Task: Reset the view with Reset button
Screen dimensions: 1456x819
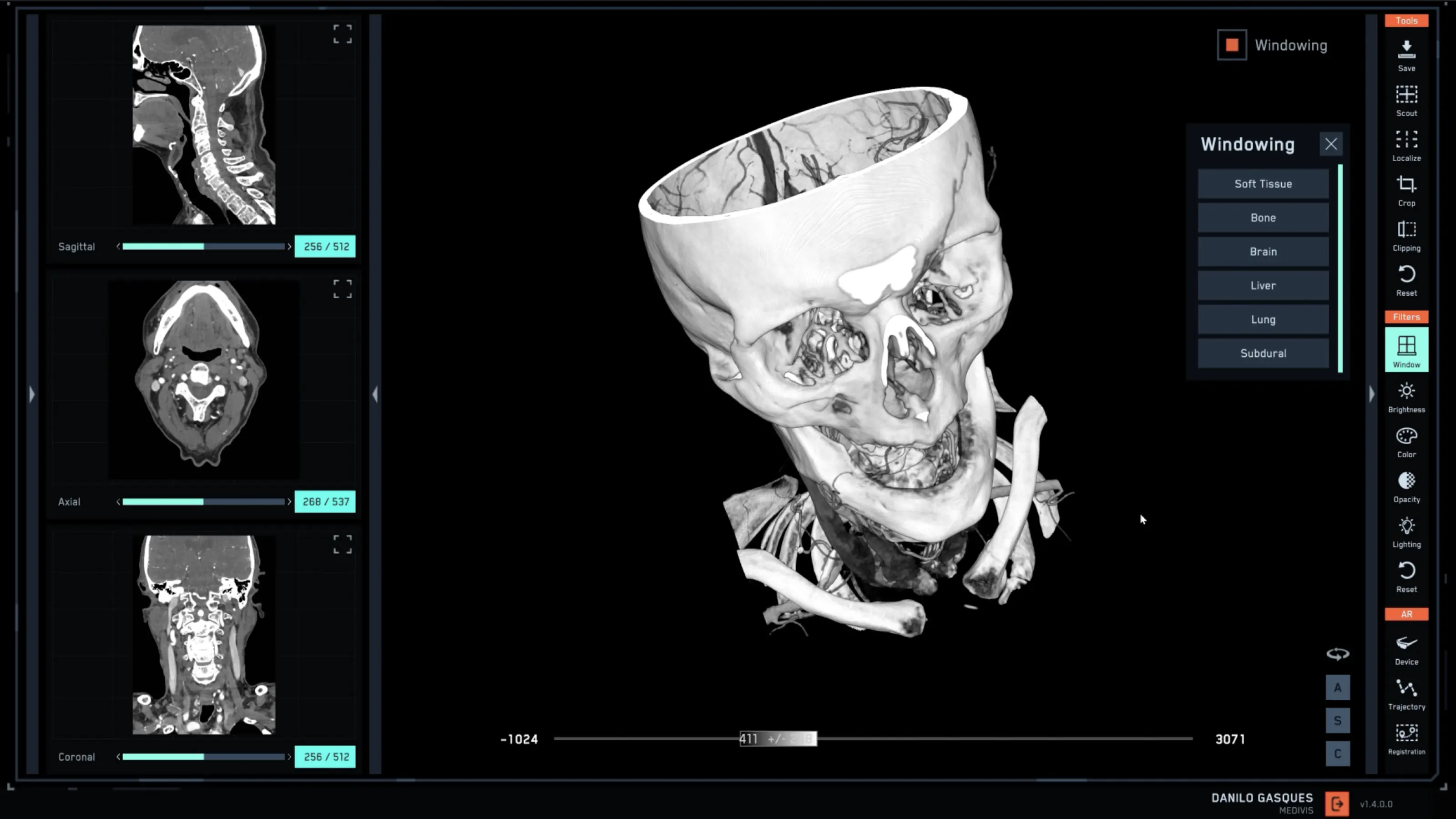Action: tap(1406, 280)
